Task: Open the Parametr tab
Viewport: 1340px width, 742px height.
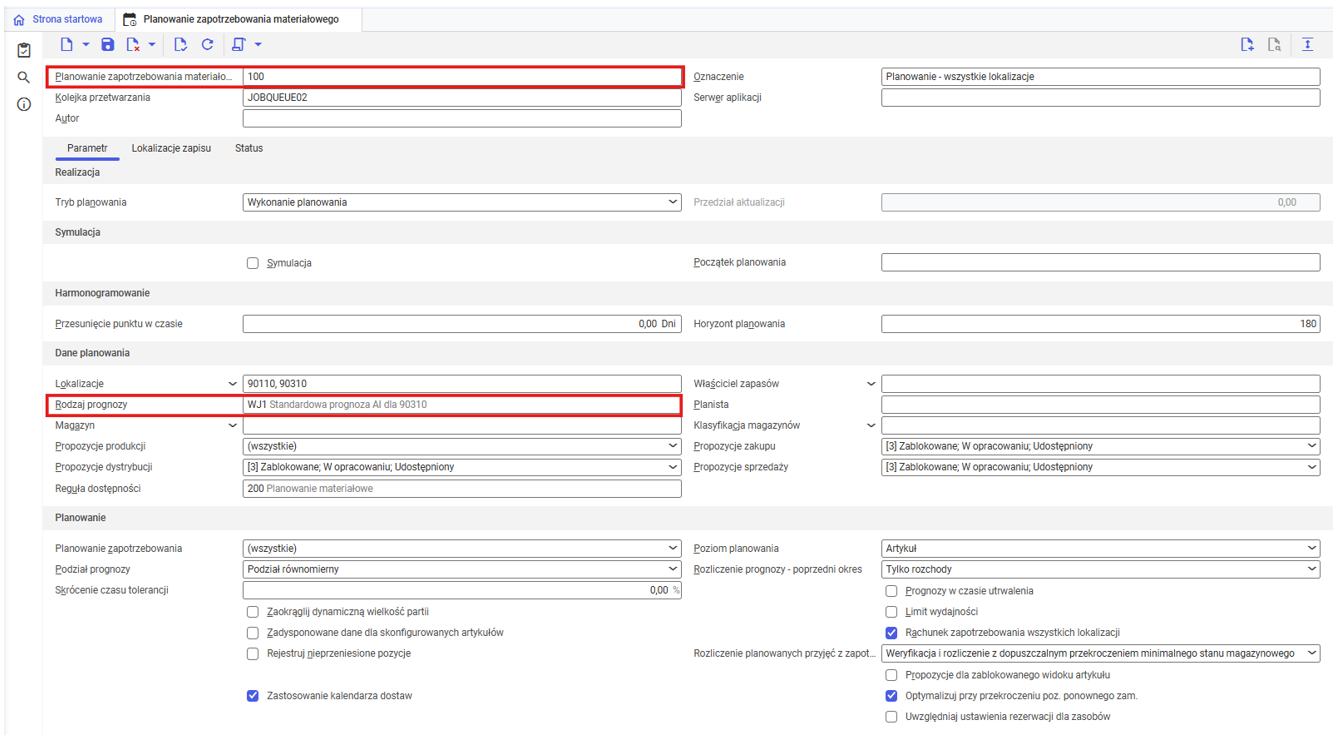Action: (87, 148)
